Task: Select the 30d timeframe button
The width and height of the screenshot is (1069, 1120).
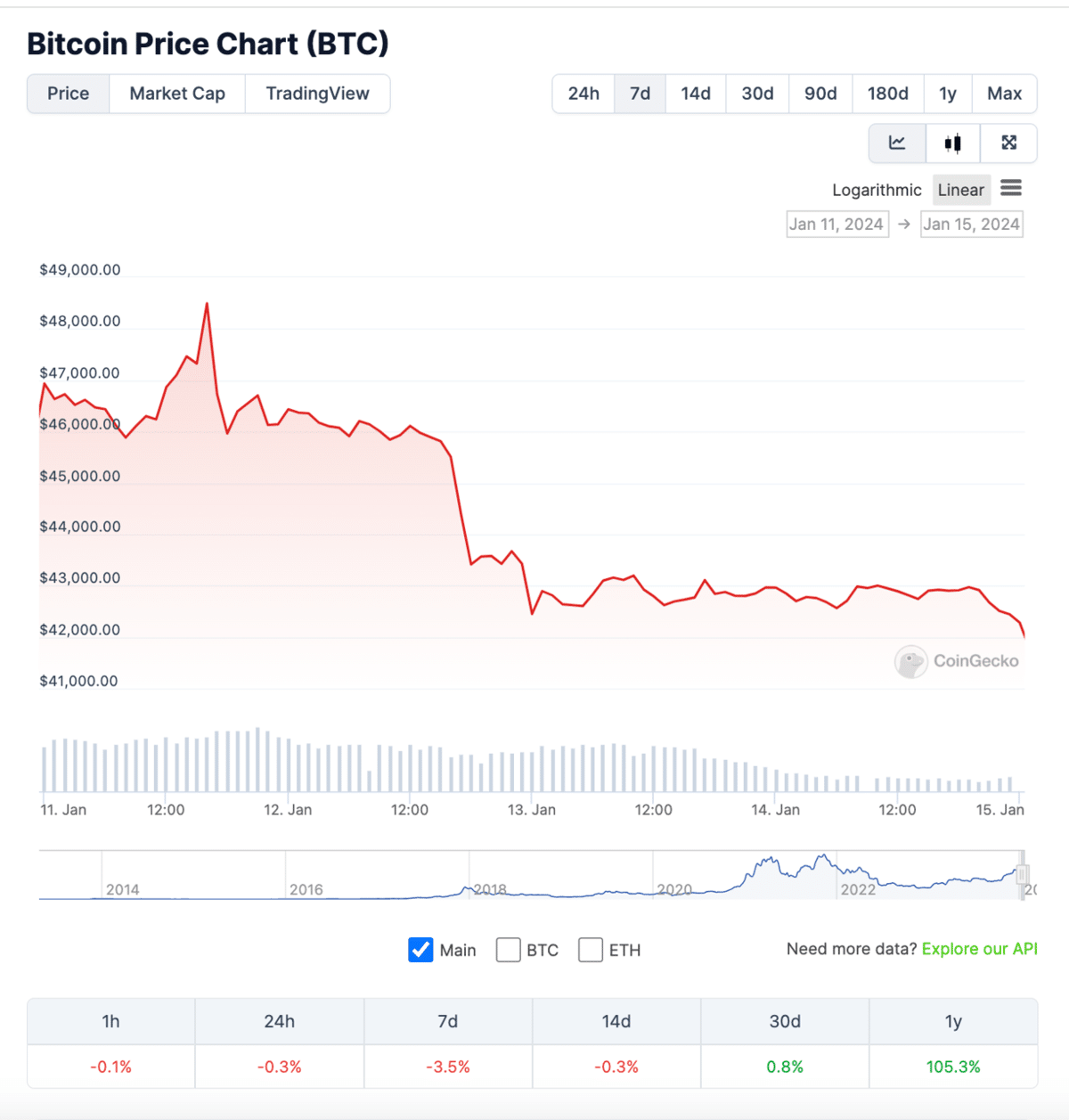Action: (756, 93)
